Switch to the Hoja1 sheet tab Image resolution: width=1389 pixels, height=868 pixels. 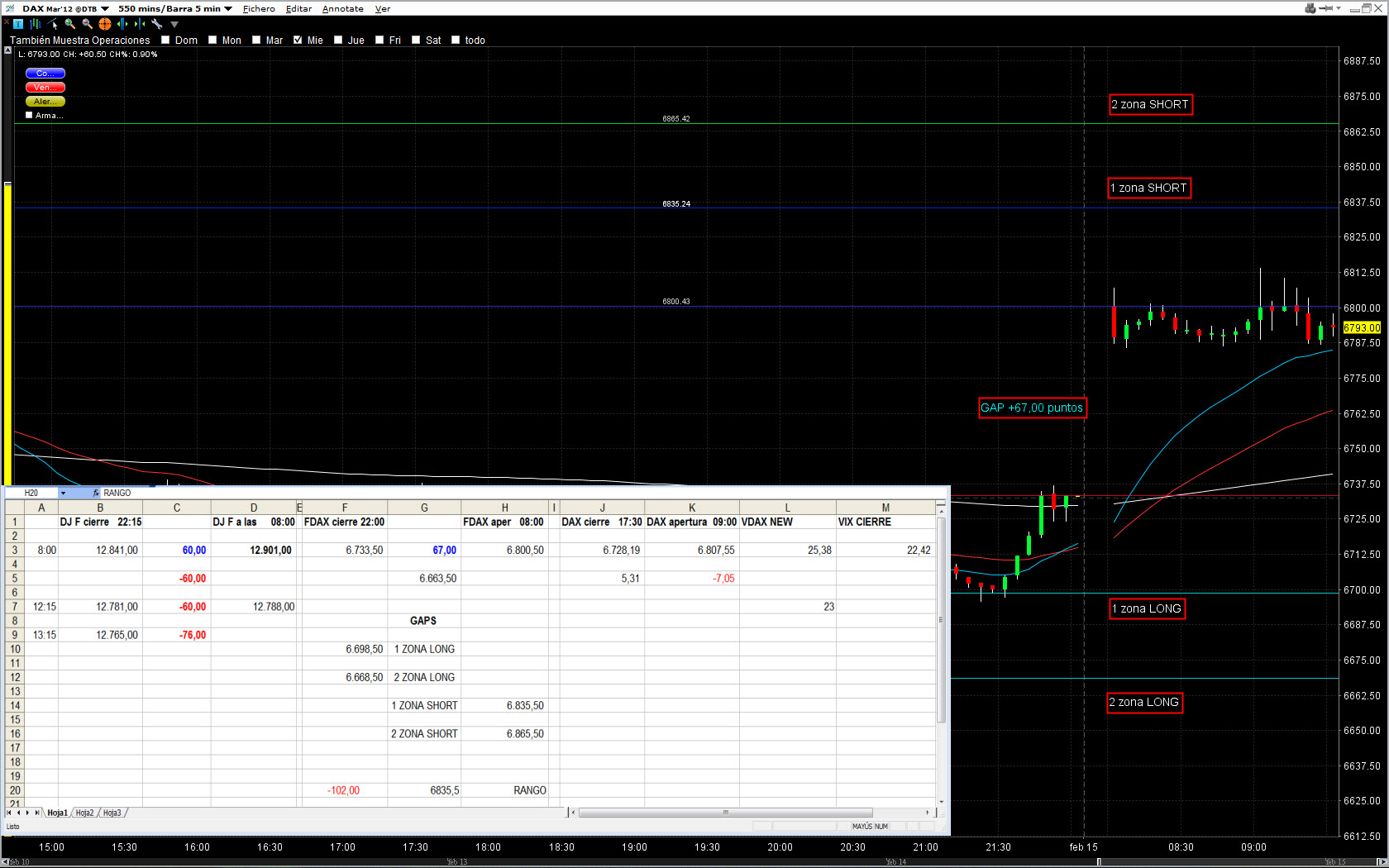pos(57,813)
